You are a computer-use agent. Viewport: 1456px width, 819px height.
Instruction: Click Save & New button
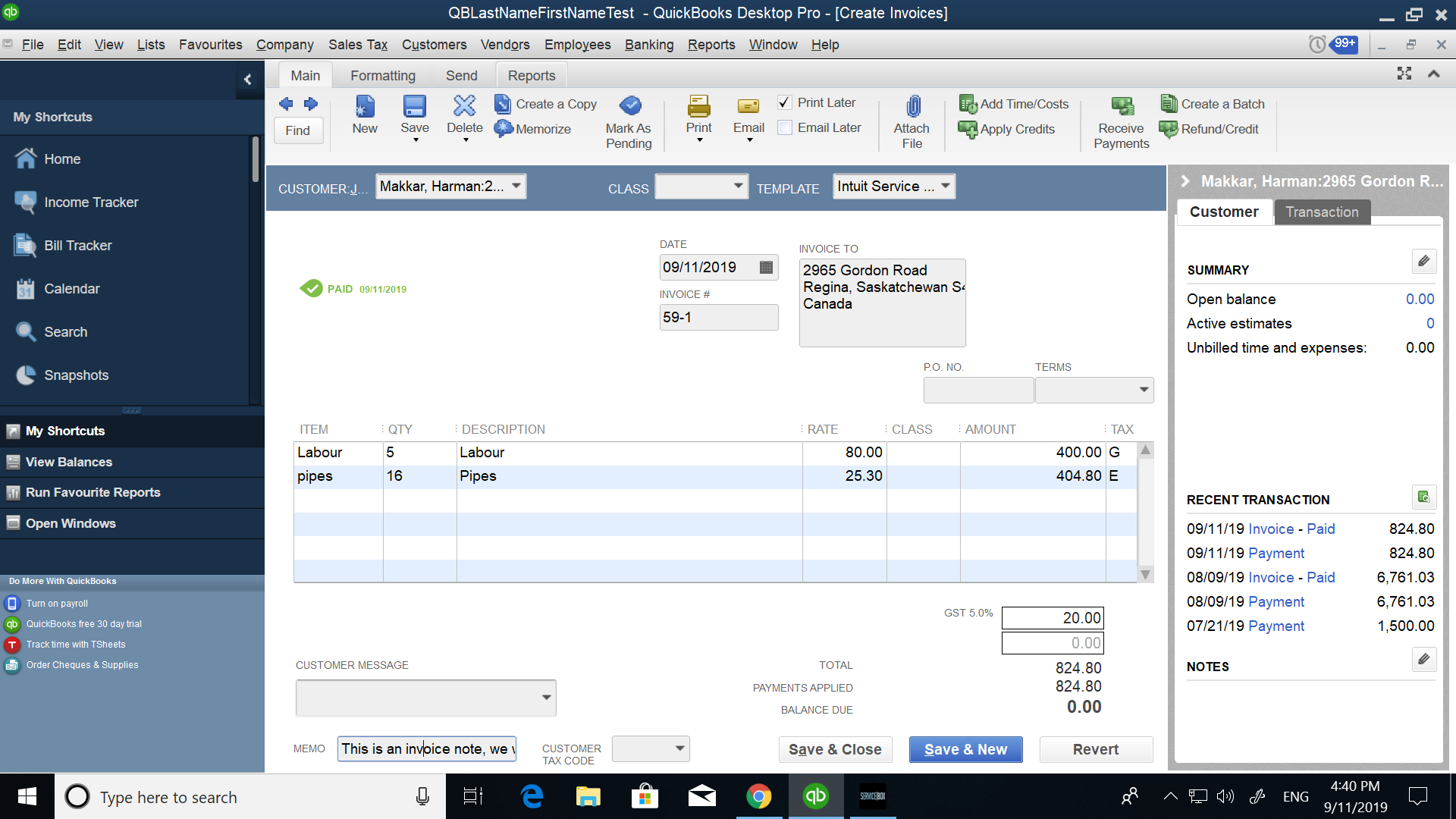(x=965, y=749)
